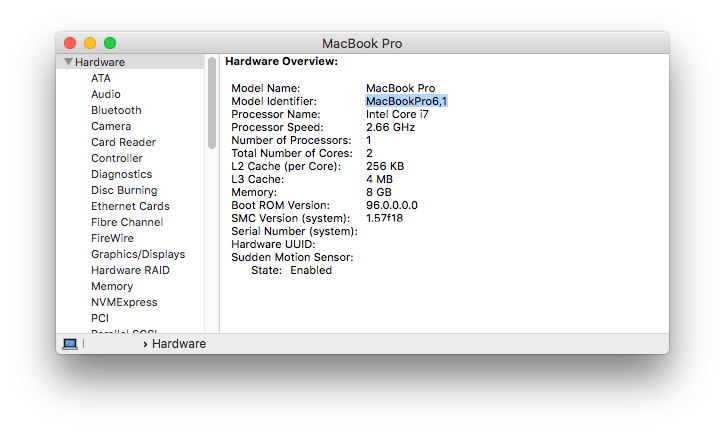
Task: Close the MacBook Pro window
Action: pyautogui.click(x=70, y=43)
